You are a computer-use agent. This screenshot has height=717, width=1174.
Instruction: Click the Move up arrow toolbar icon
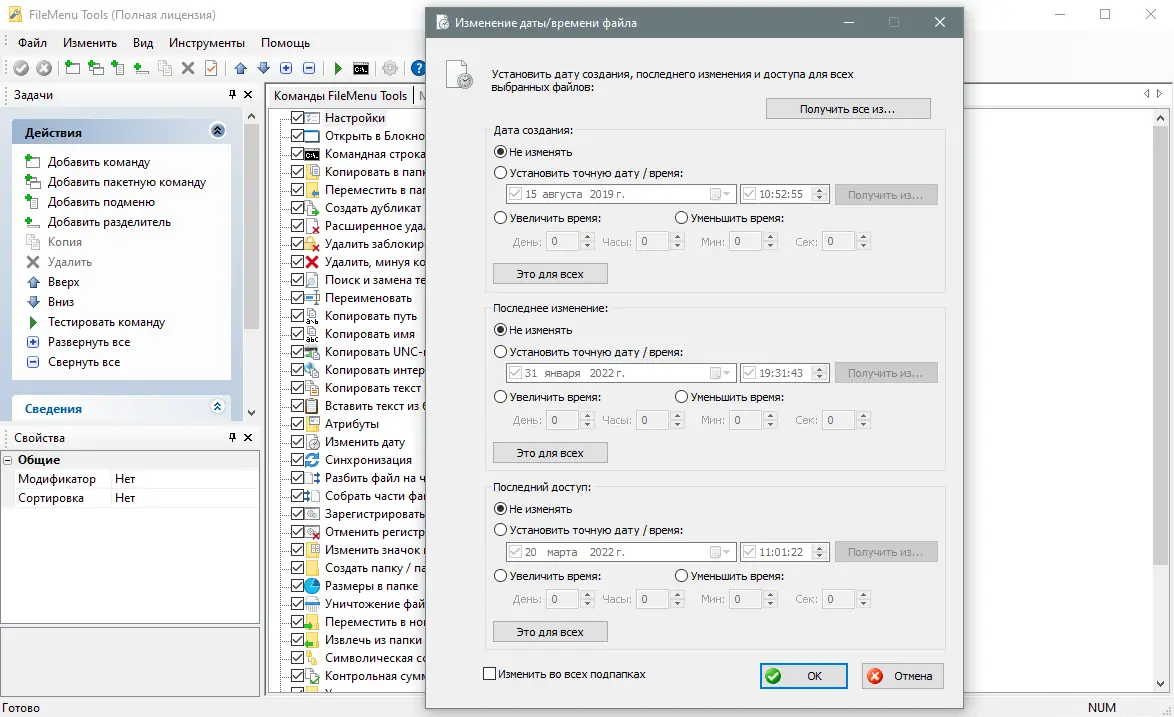pyautogui.click(x=240, y=68)
